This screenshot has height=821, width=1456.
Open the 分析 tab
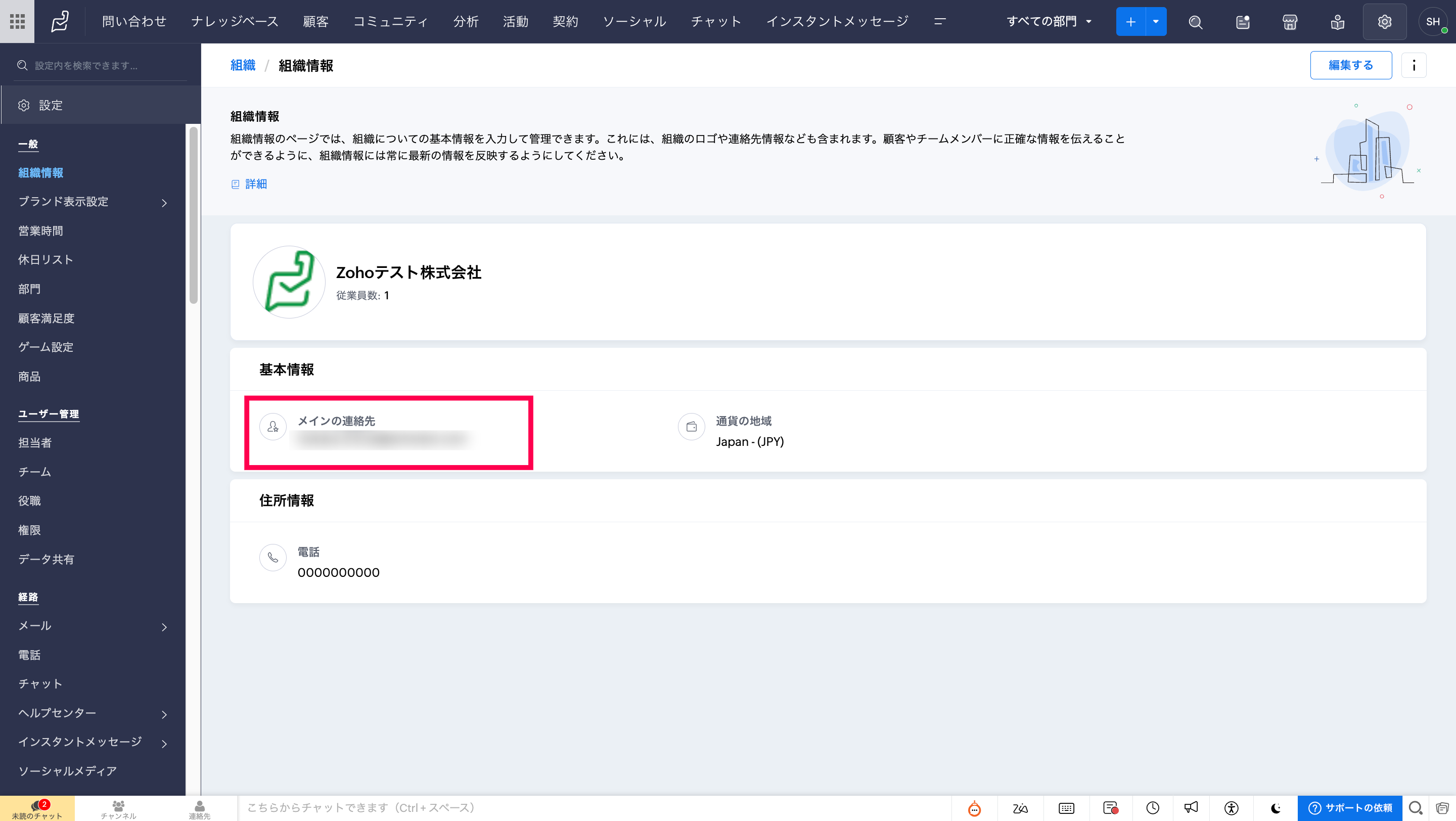point(466,21)
